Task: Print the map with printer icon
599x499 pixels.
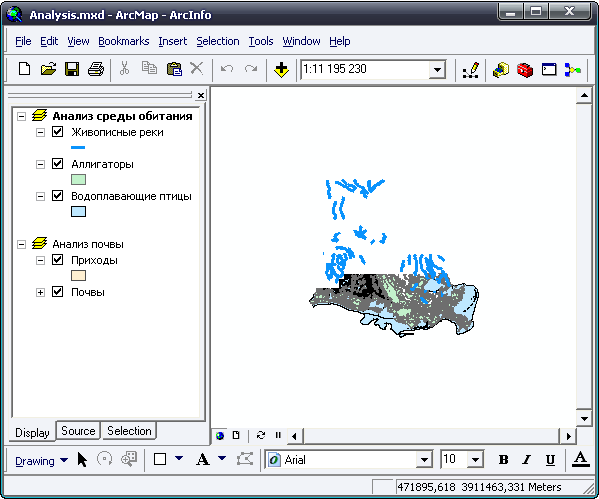Action: pos(96,69)
